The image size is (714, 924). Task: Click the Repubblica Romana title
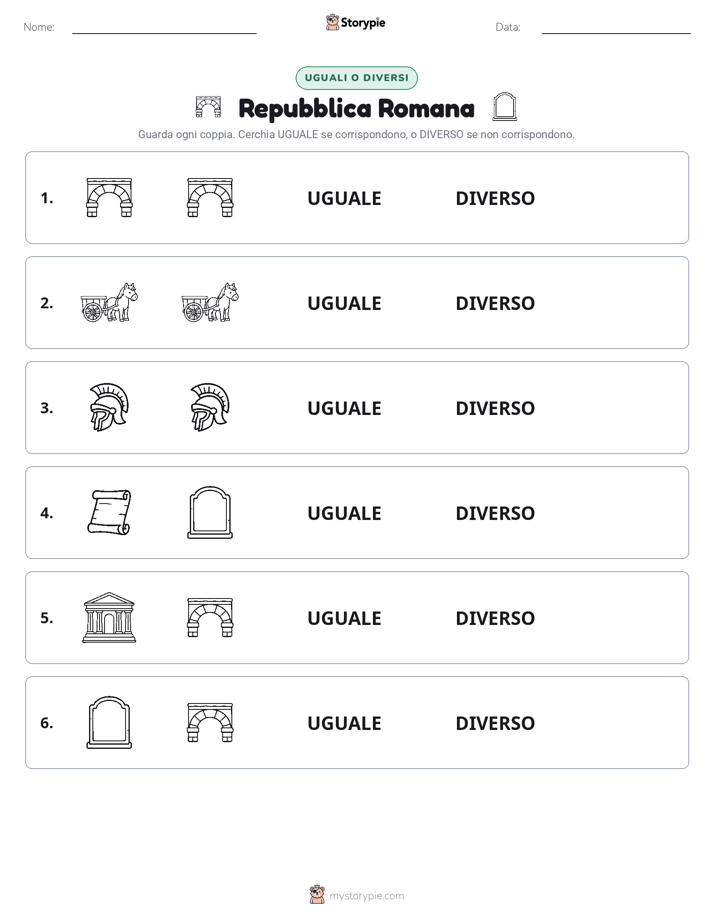[x=356, y=108]
